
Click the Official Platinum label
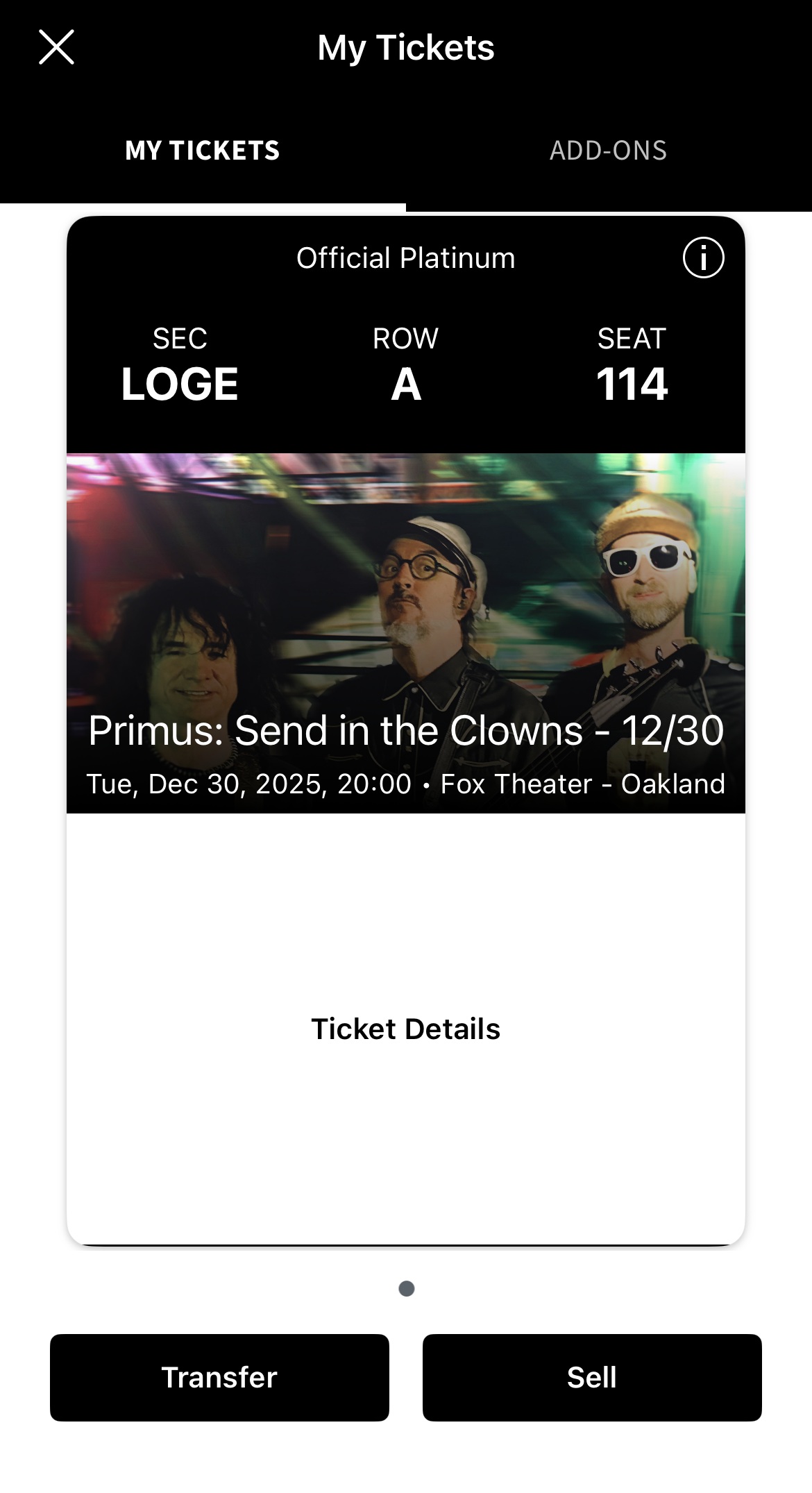coord(405,258)
